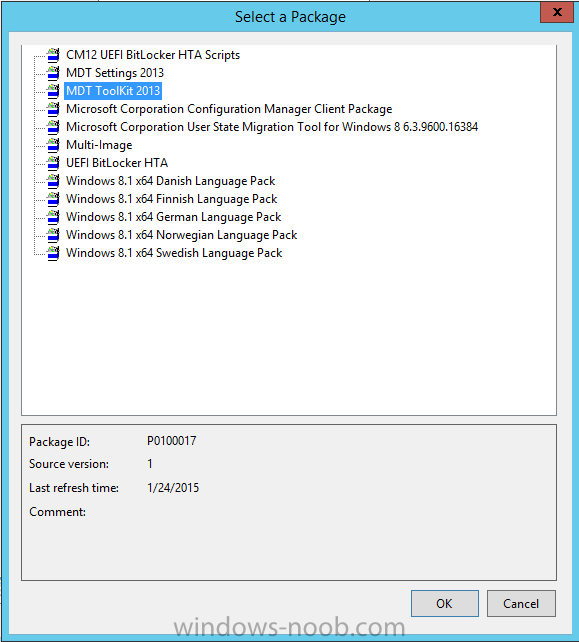Click icon beside Swedish Language Pack
The image size is (579, 642).
[x=53, y=253]
